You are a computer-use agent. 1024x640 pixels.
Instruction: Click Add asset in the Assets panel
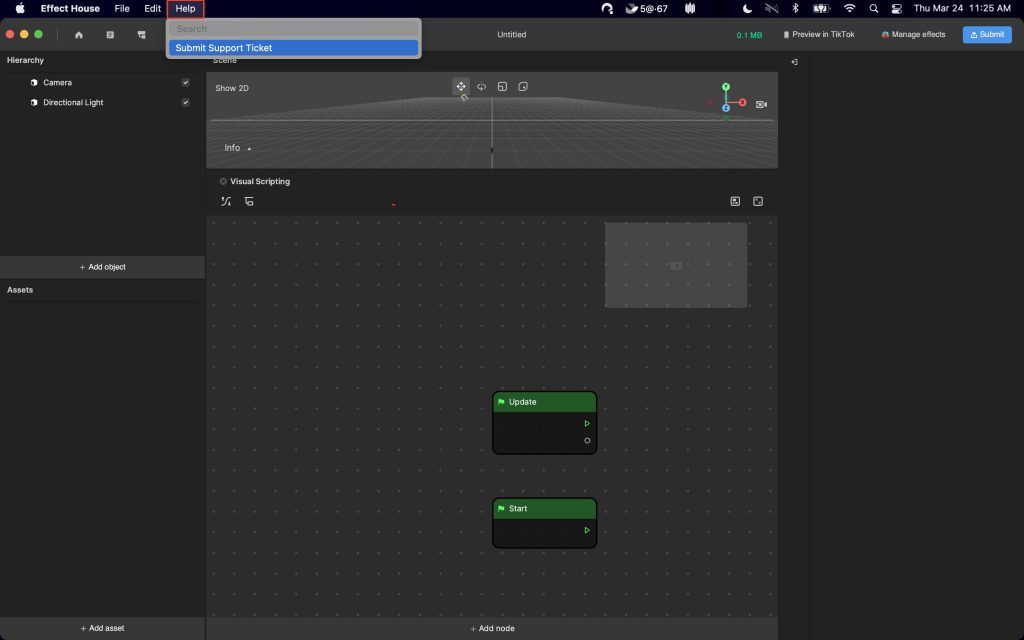tap(103, 628)
